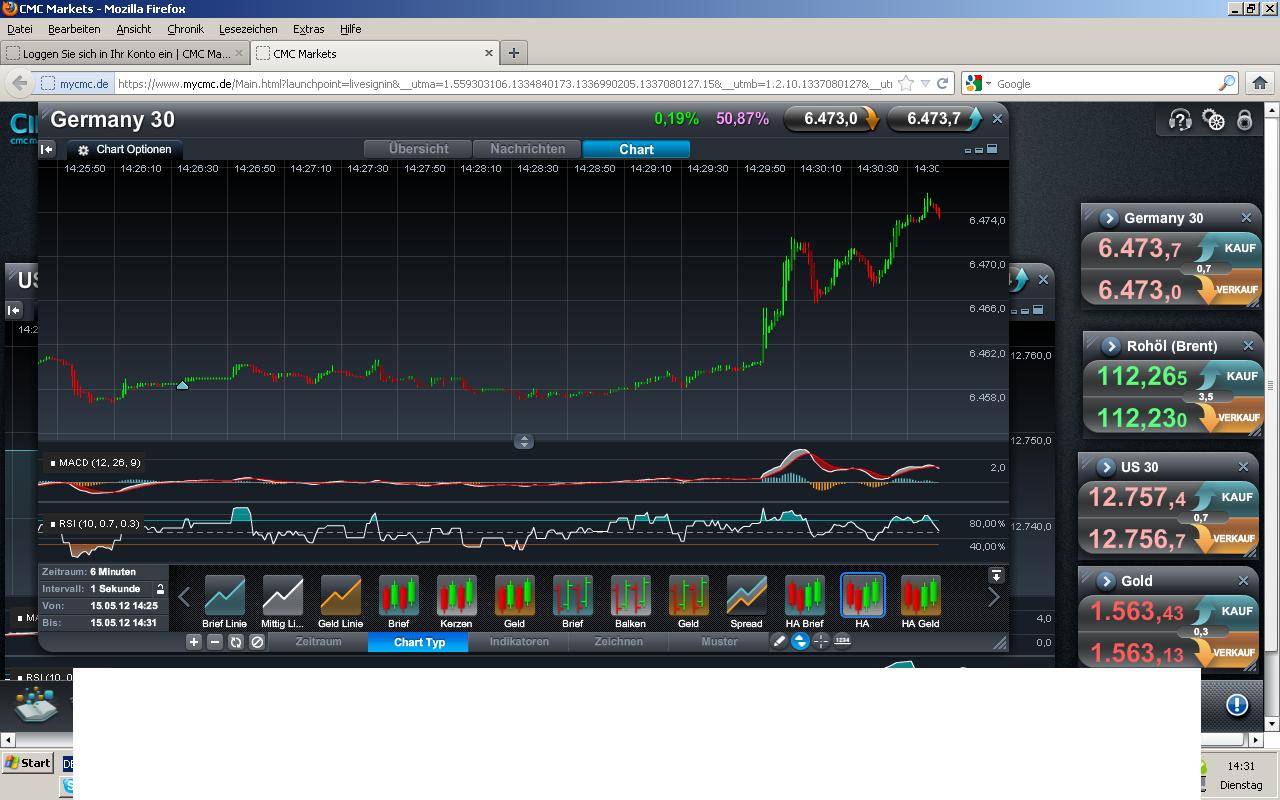Screen dimensions: 1280x800
Task: Select the Mittig Linie chart type
Action: (282, 602)
